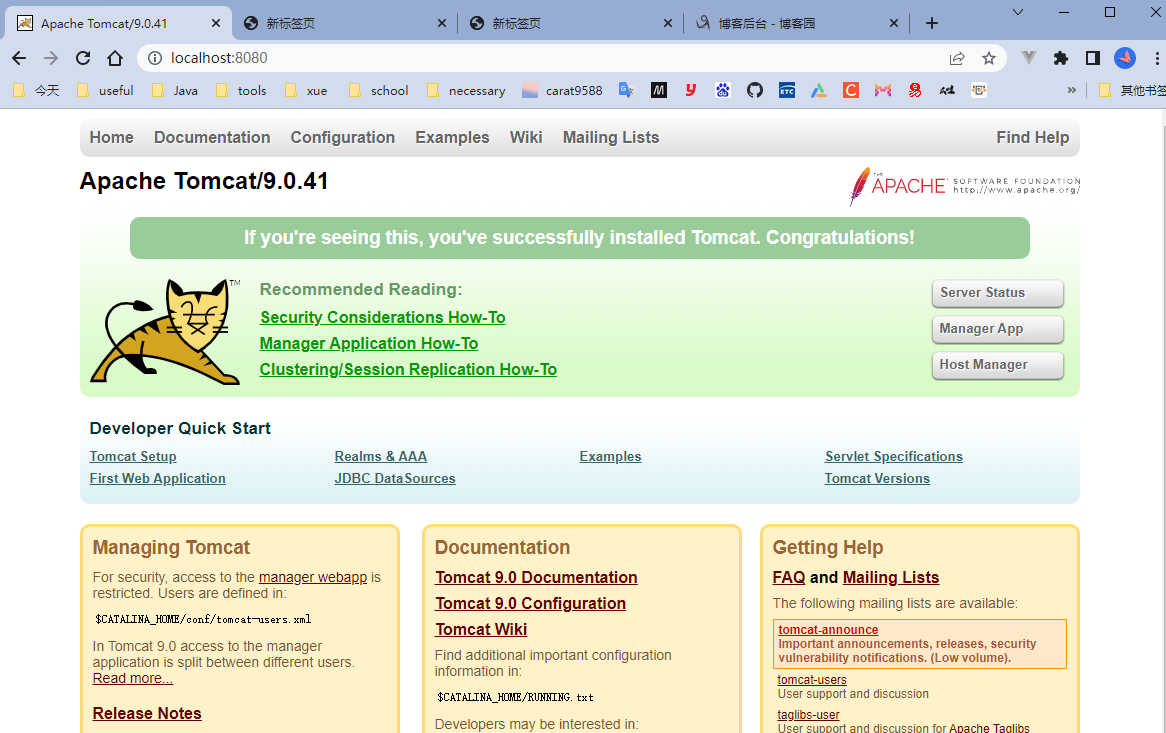Open Clustering/Session Replication How-To link

(408, 369)
